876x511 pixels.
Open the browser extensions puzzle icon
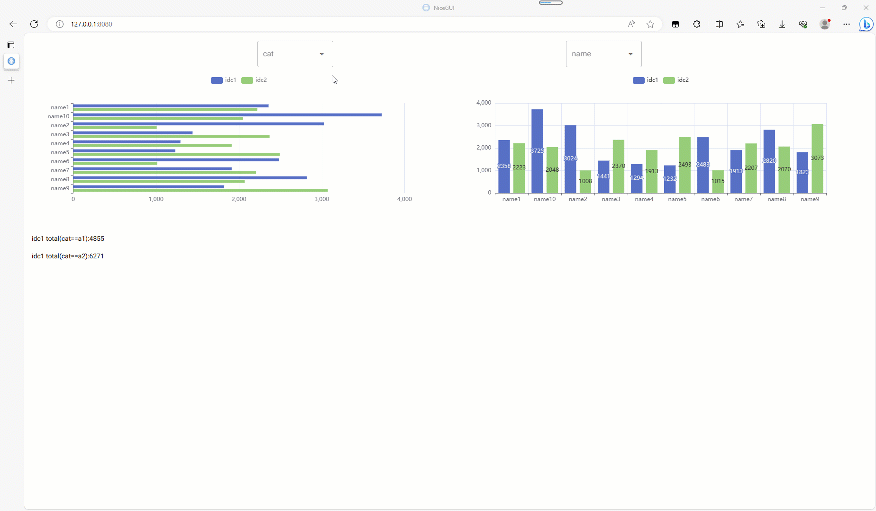[x=696, y=24]
